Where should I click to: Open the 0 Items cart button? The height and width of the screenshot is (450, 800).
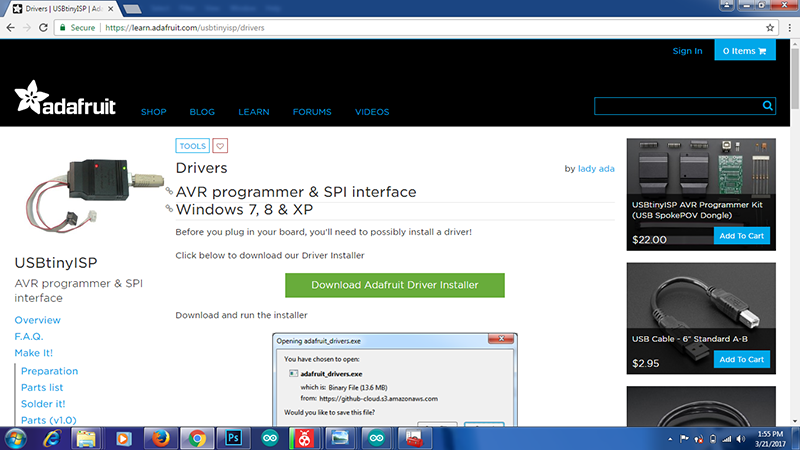(745, 51)
